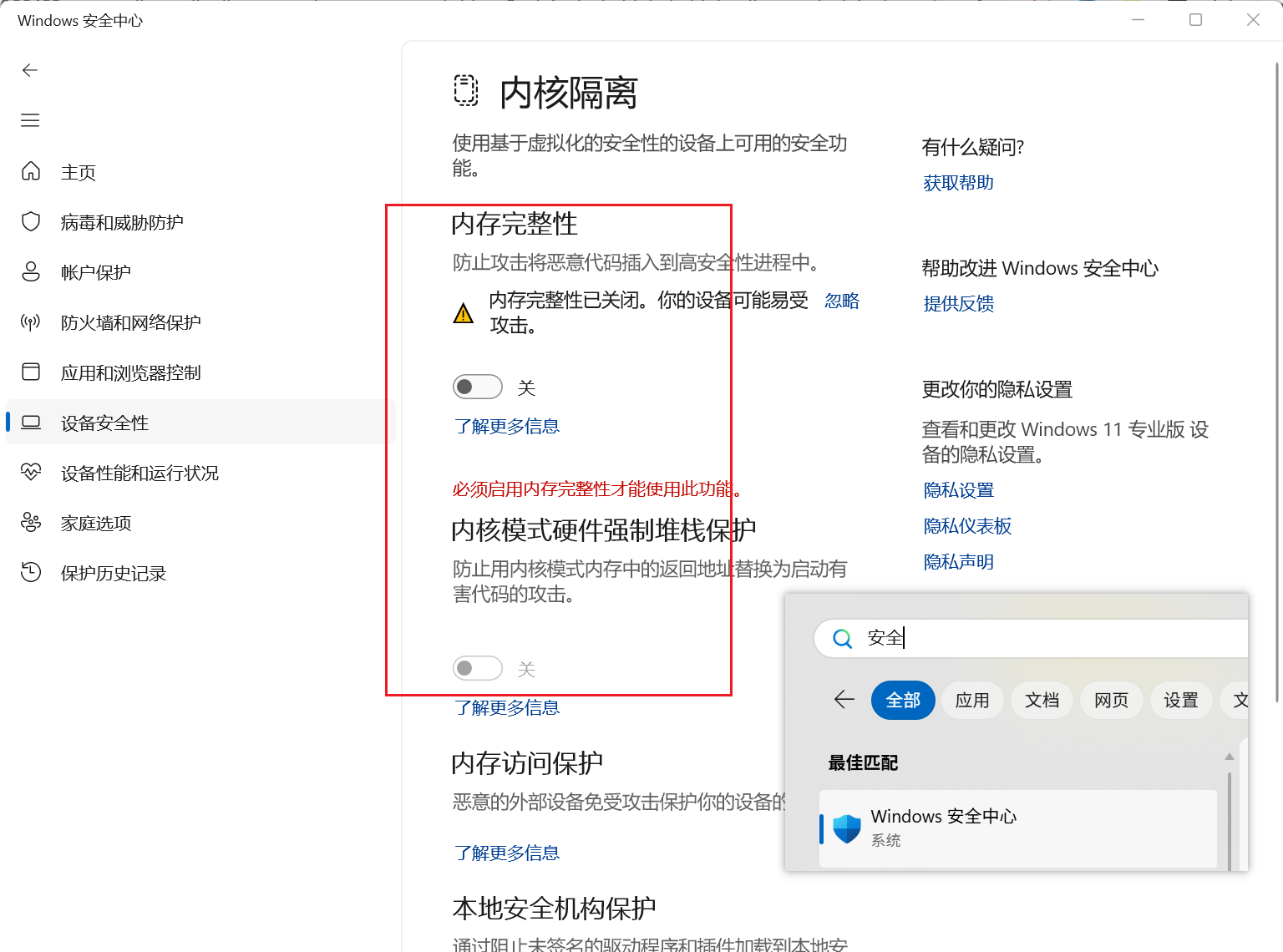
Task: Open 设备性能和运行状况 via the heart icon
Action: [x=31, y=473]
